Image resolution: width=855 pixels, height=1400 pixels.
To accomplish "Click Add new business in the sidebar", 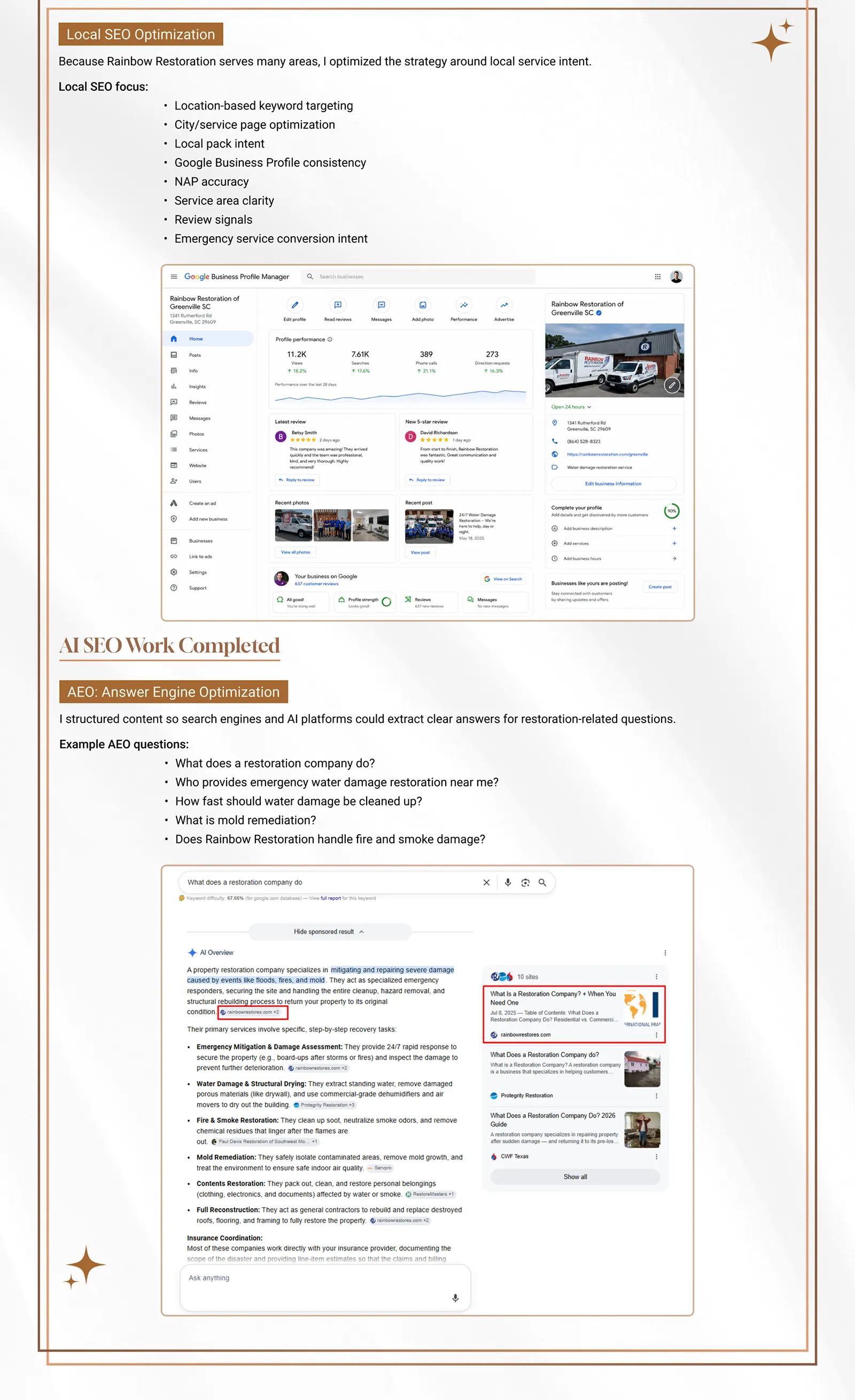I will point(208,519).
